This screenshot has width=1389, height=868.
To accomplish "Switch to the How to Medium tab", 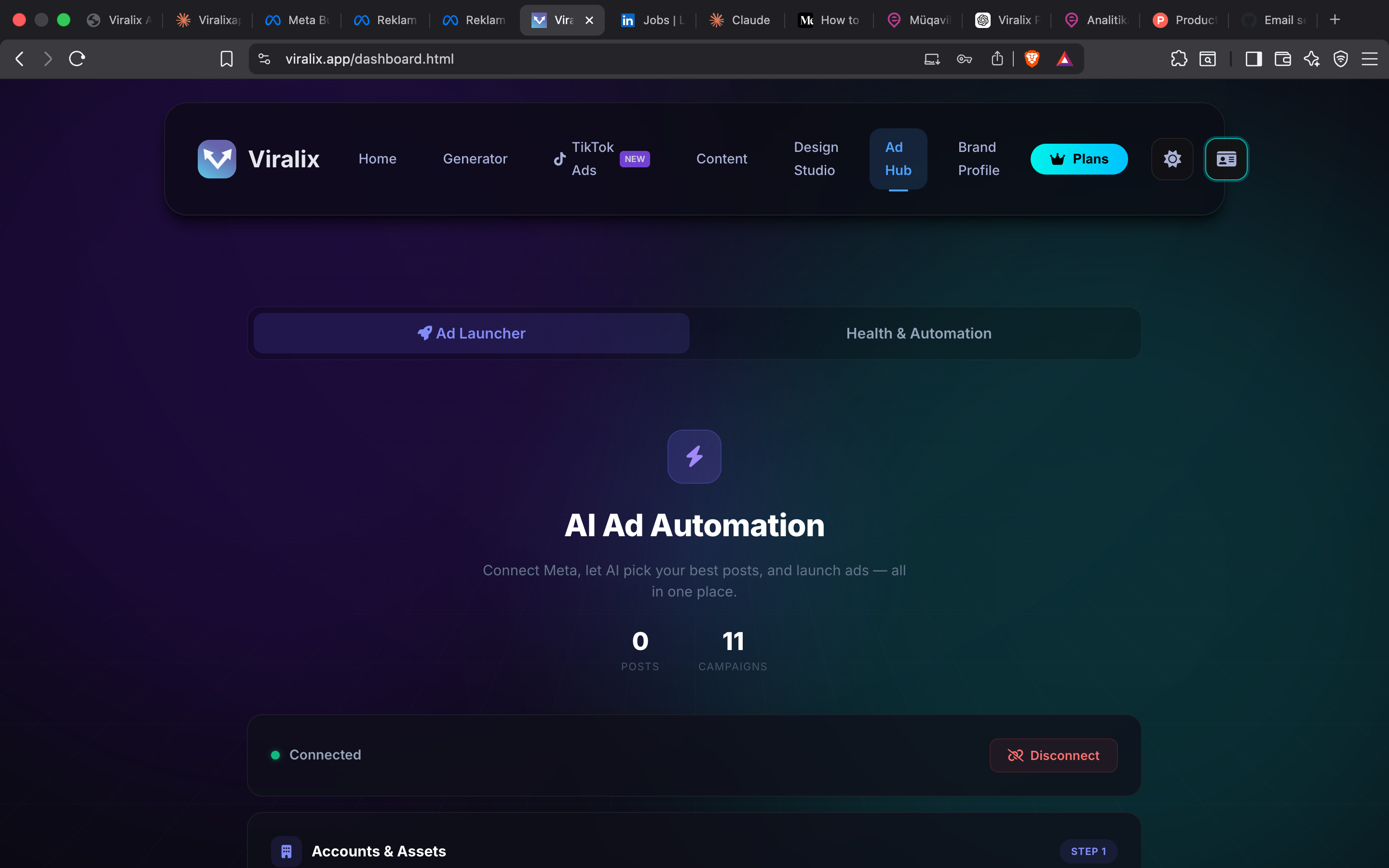I will point(830,20).
